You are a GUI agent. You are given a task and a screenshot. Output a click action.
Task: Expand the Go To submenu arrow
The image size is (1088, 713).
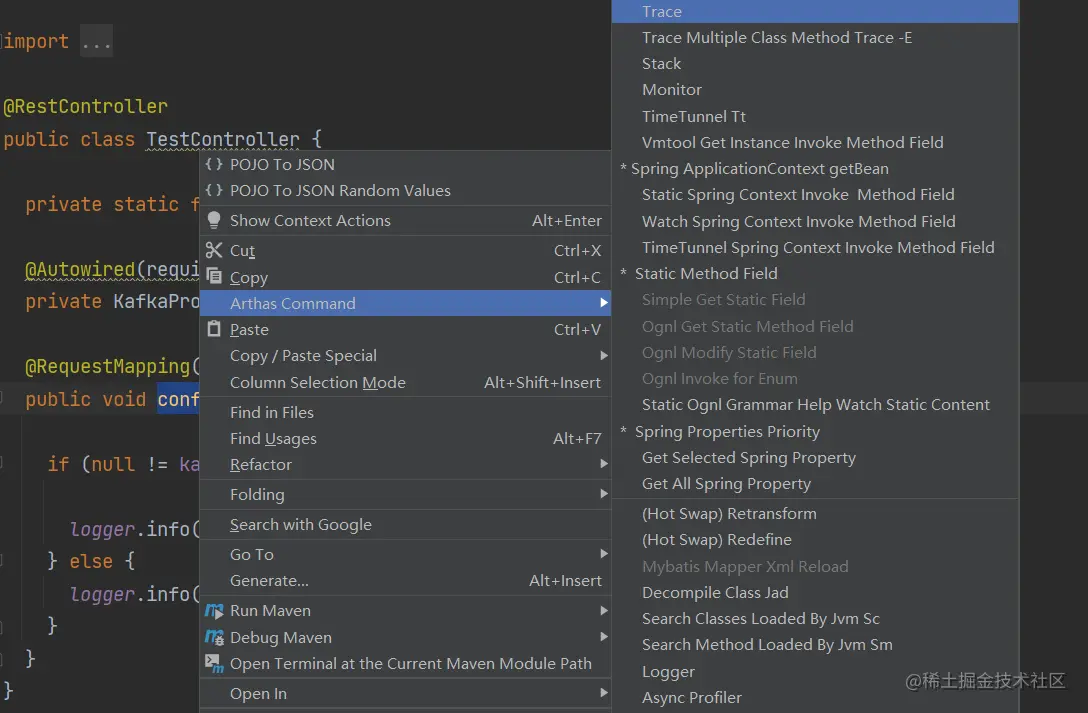[604, 553]
